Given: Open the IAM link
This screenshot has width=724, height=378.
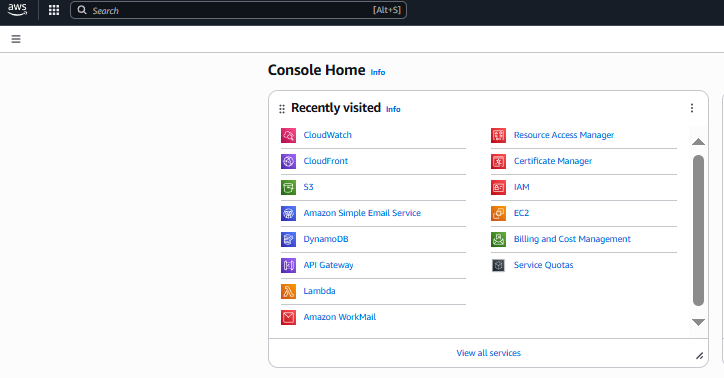Looking at the screenshot, I should (521, 187).
